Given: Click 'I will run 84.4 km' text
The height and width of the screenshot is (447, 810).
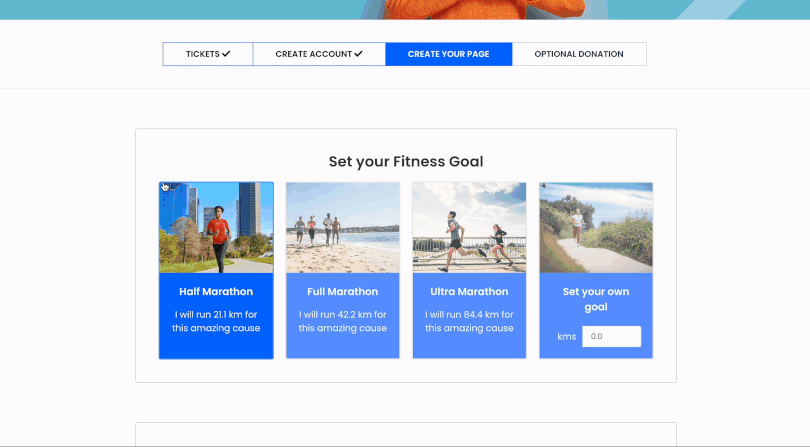Looking at the screenshot, I should coord(469,315).
